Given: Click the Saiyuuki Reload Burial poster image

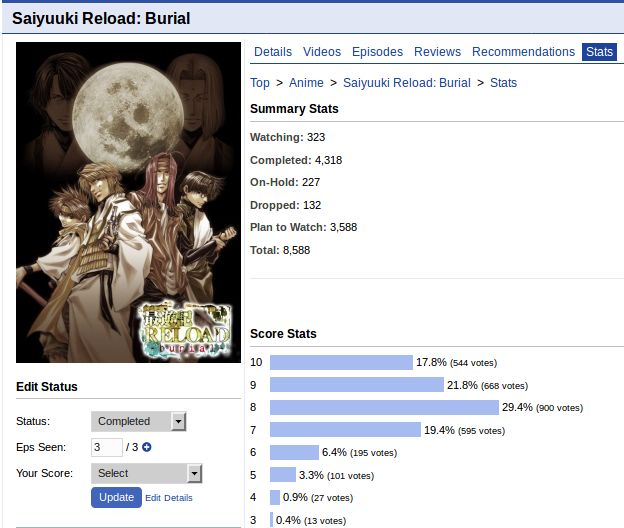Looking at the screenshot, I should [128, 202].
